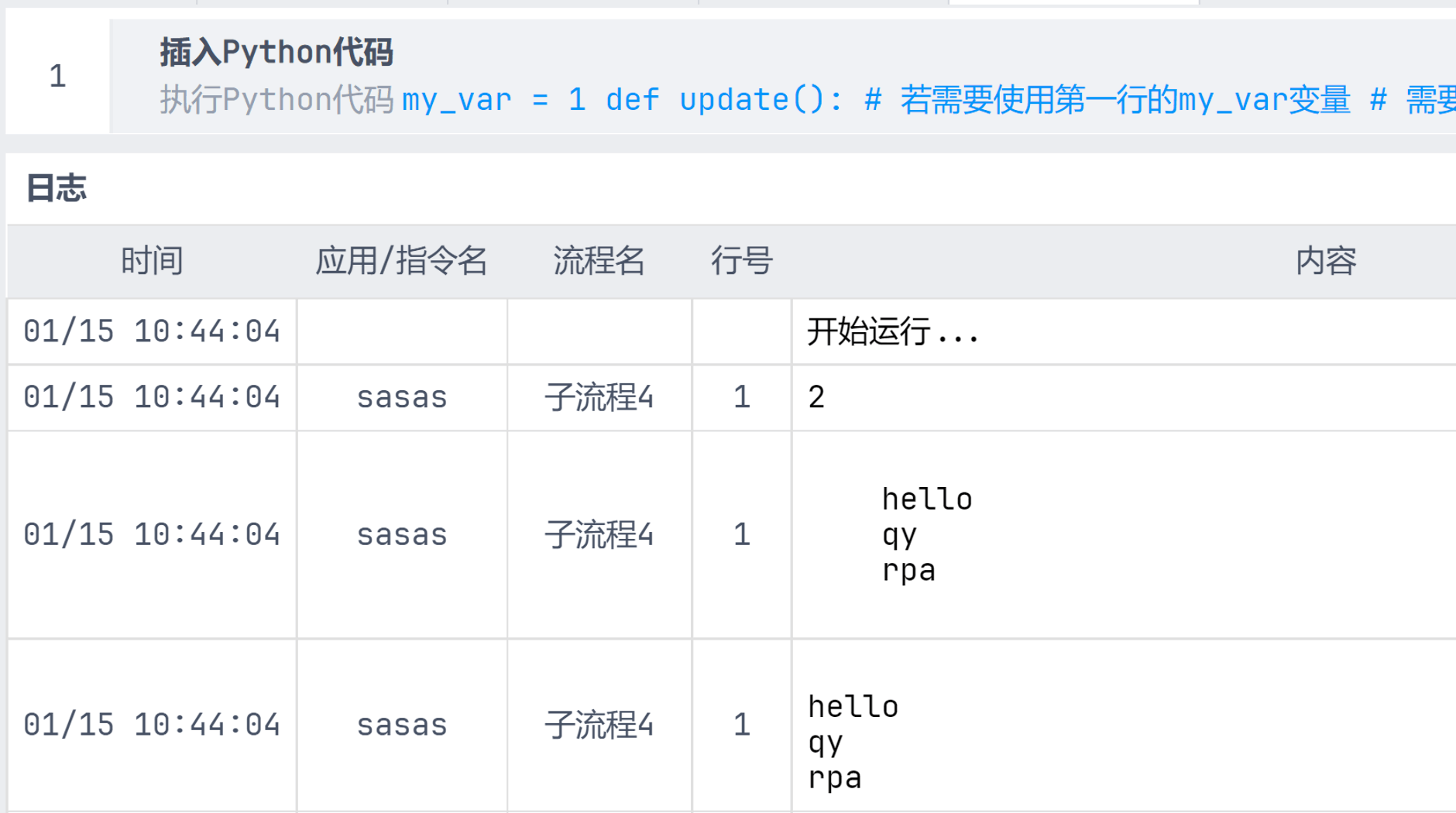
Task: Click step line number 1 in the flow editor
Action: (57, 76)
